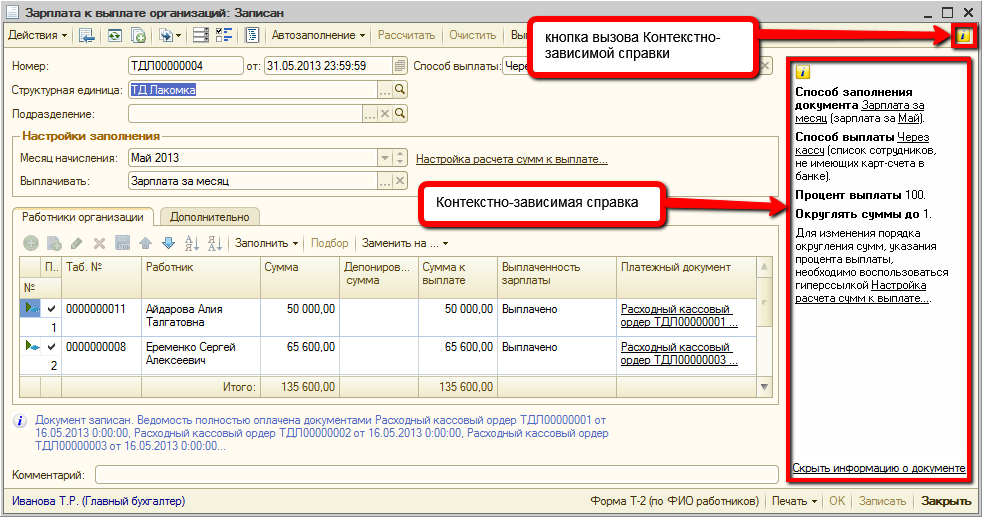
Task: Click the Закрыть button
Action: [x=945, y=501]
